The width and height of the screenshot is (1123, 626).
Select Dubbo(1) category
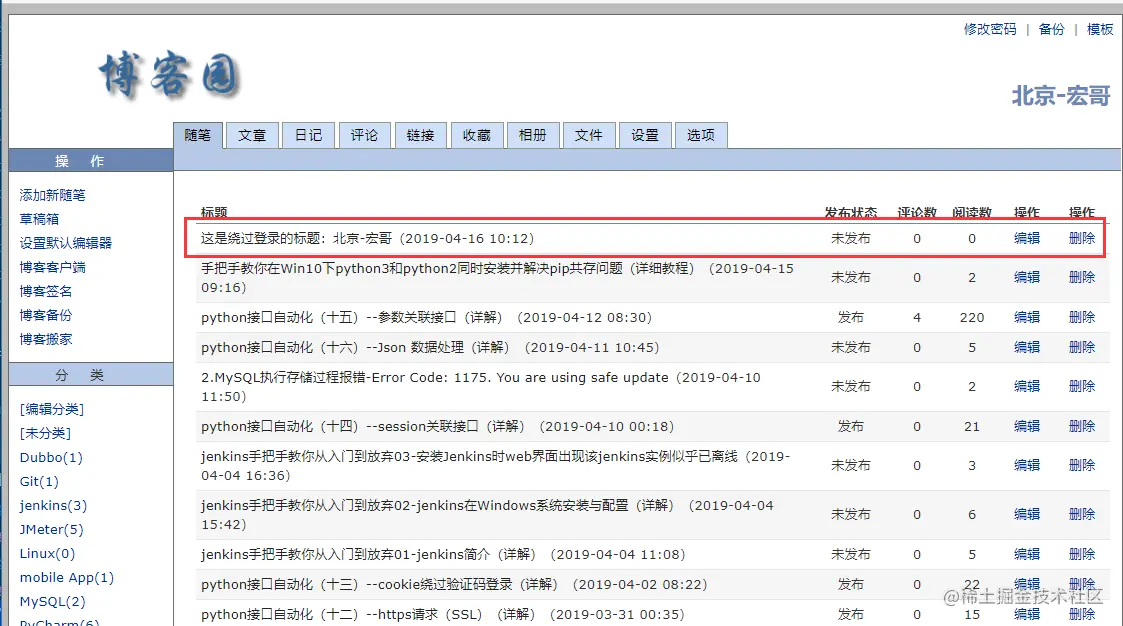pos(51,457)
